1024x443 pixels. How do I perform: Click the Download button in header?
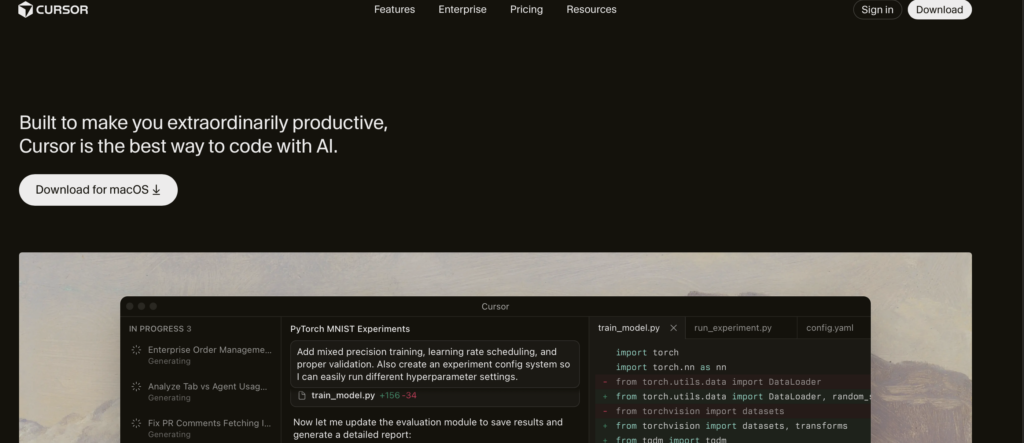tap(939, 10)
